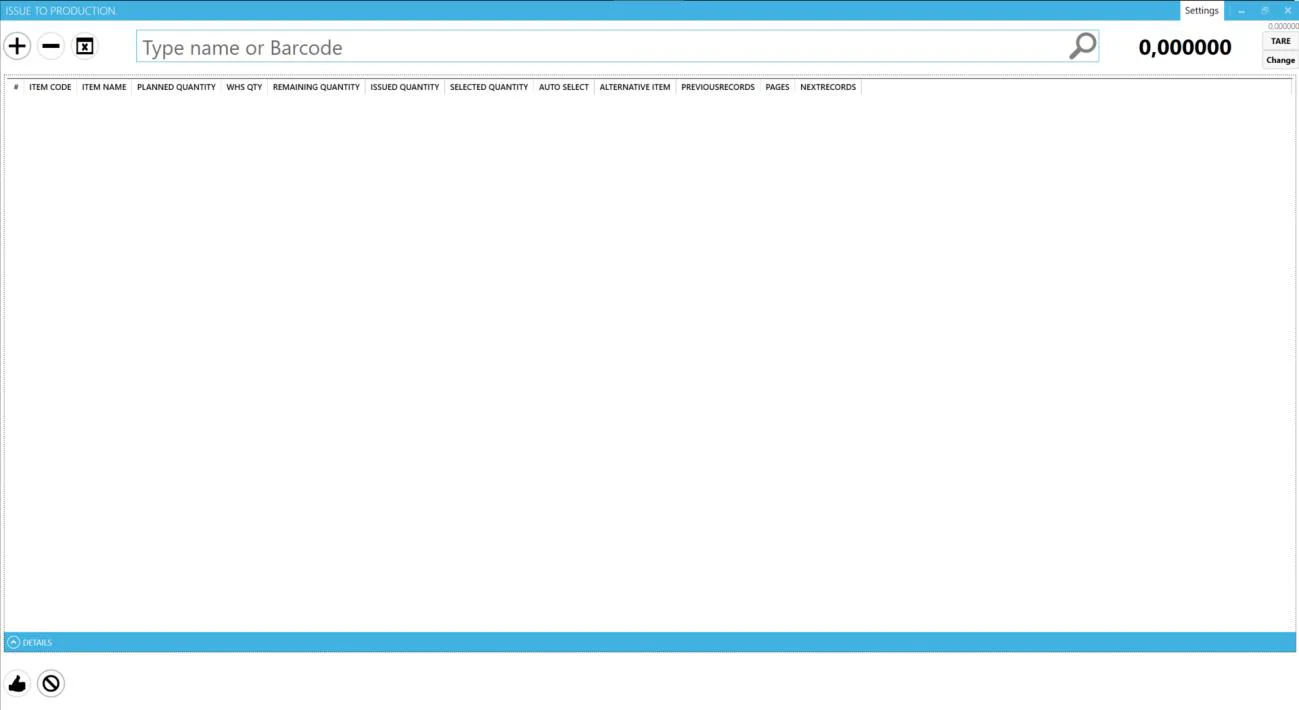Select the Planned Quantity column header
Screen dimensions: 1299x710
[176, 87]
